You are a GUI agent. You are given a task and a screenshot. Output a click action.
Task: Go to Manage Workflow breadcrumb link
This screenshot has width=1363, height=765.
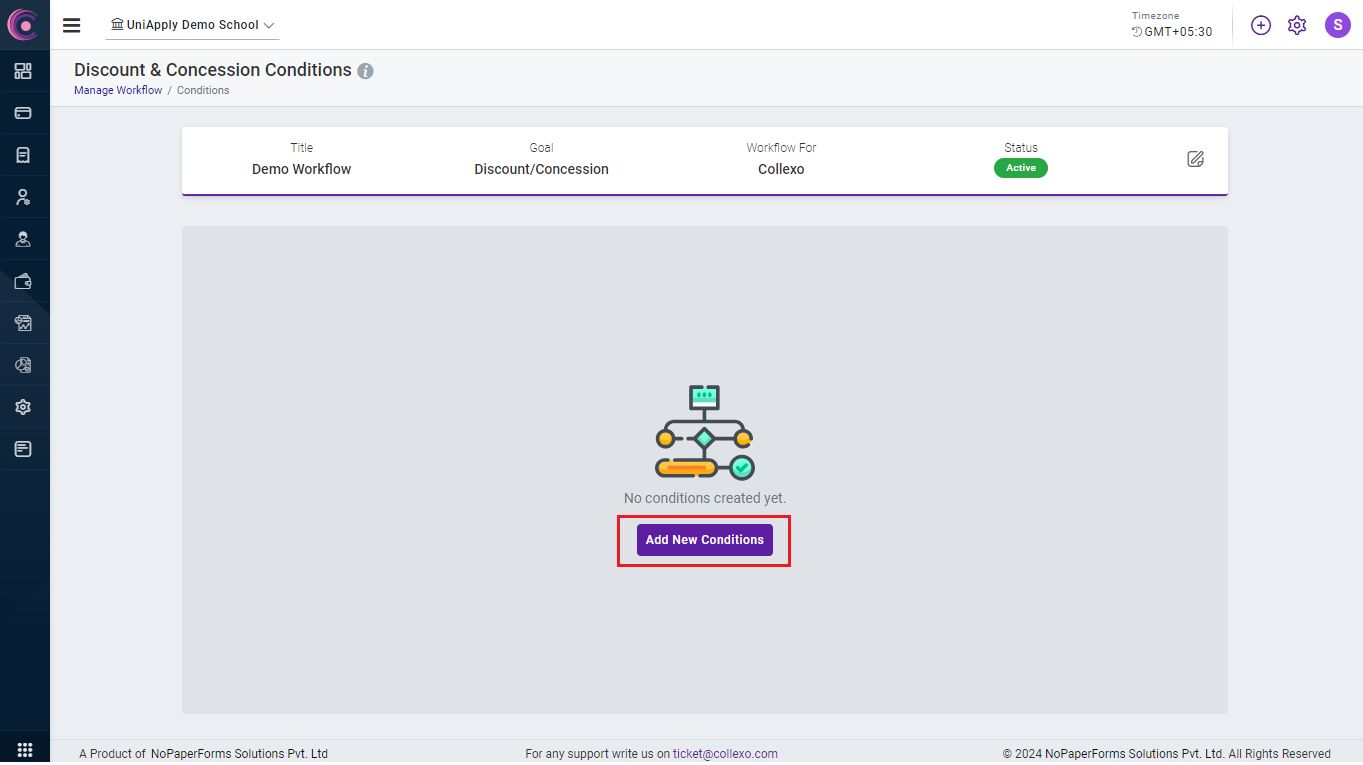[118, 90]
